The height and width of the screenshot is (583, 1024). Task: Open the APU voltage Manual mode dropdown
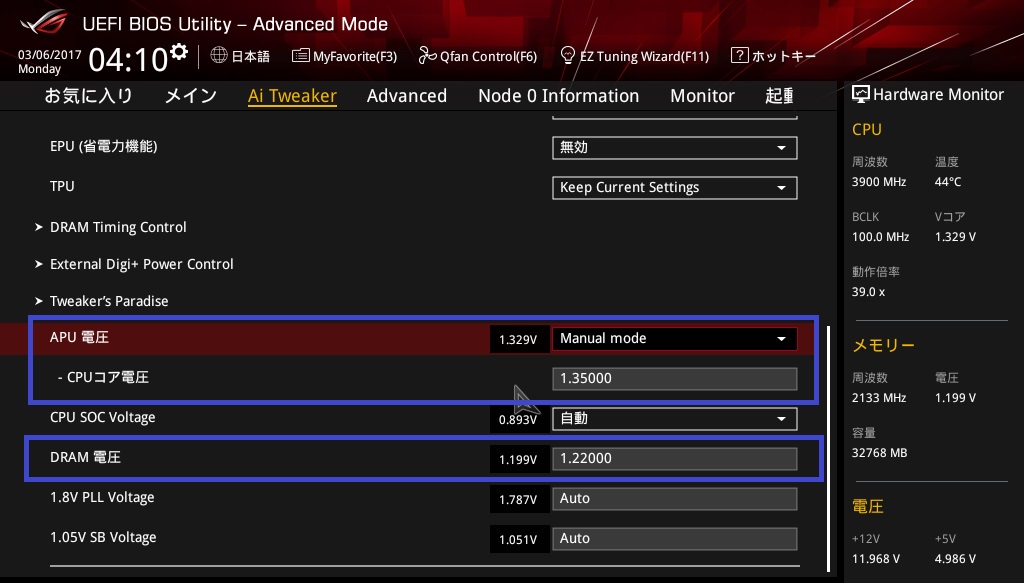point(675,339)
